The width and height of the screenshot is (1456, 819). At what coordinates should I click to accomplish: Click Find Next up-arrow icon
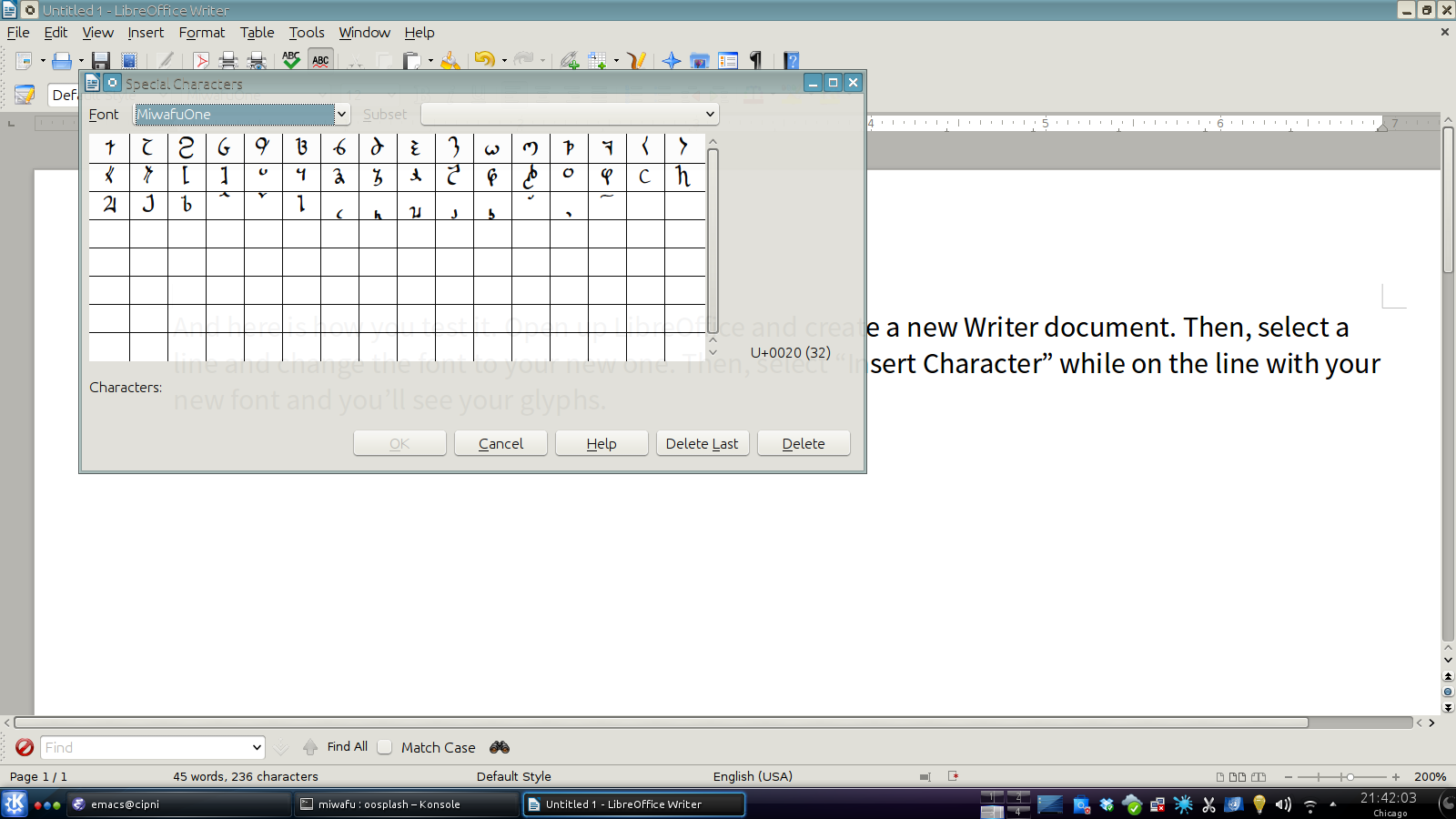(310, 747)
